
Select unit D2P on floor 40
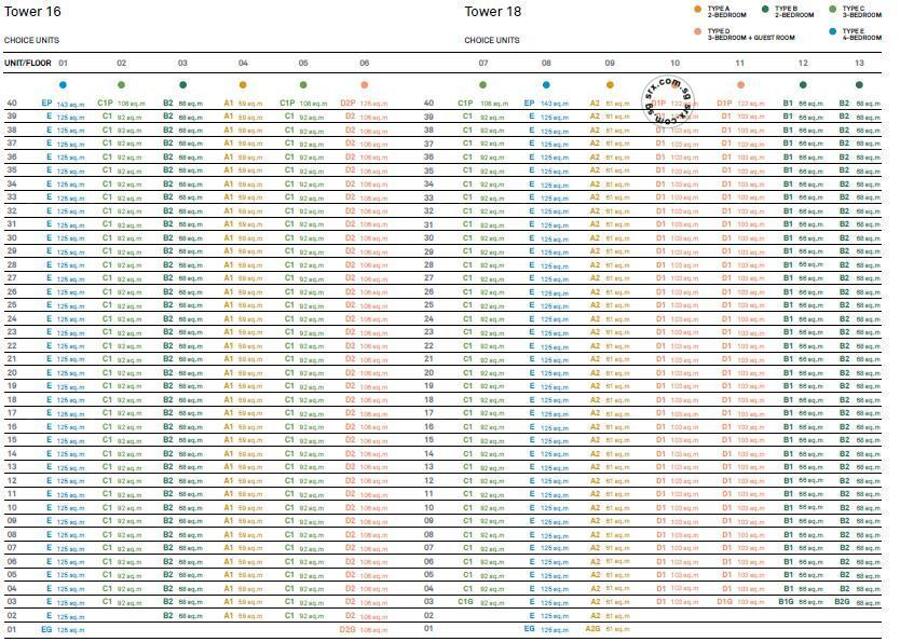(348, 103)
